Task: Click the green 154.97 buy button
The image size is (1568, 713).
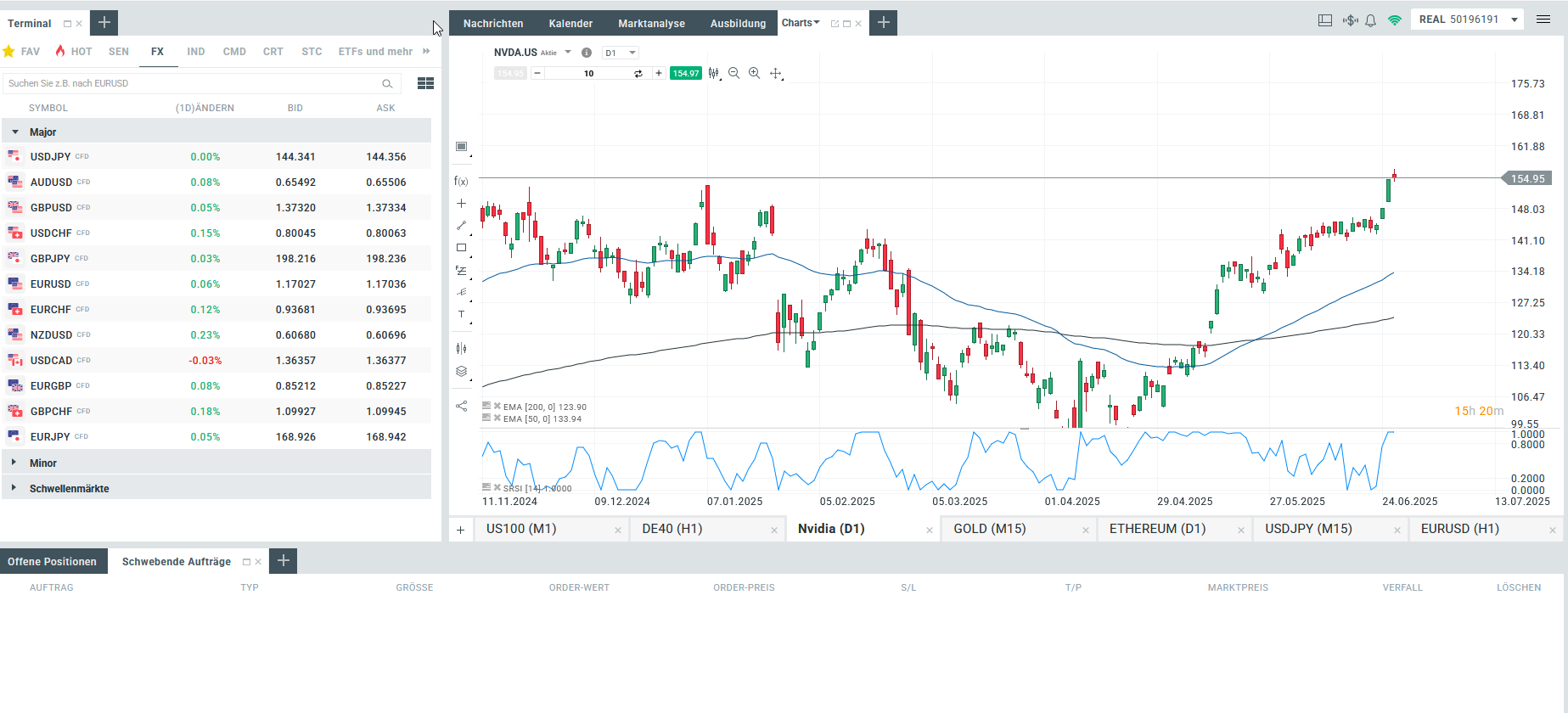Action: click(x=685, y=74)
